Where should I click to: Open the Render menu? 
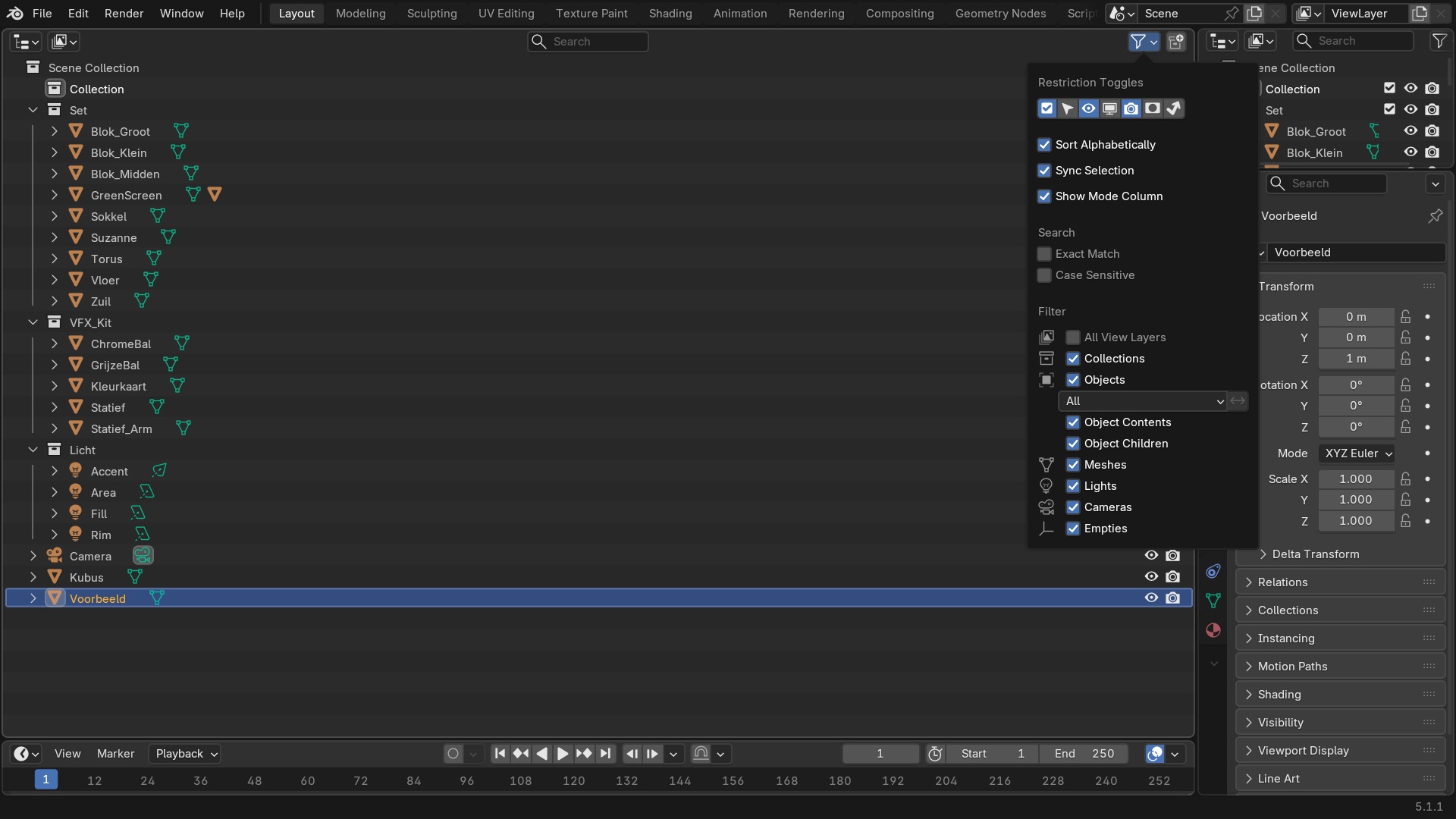(x=124, y=14)
